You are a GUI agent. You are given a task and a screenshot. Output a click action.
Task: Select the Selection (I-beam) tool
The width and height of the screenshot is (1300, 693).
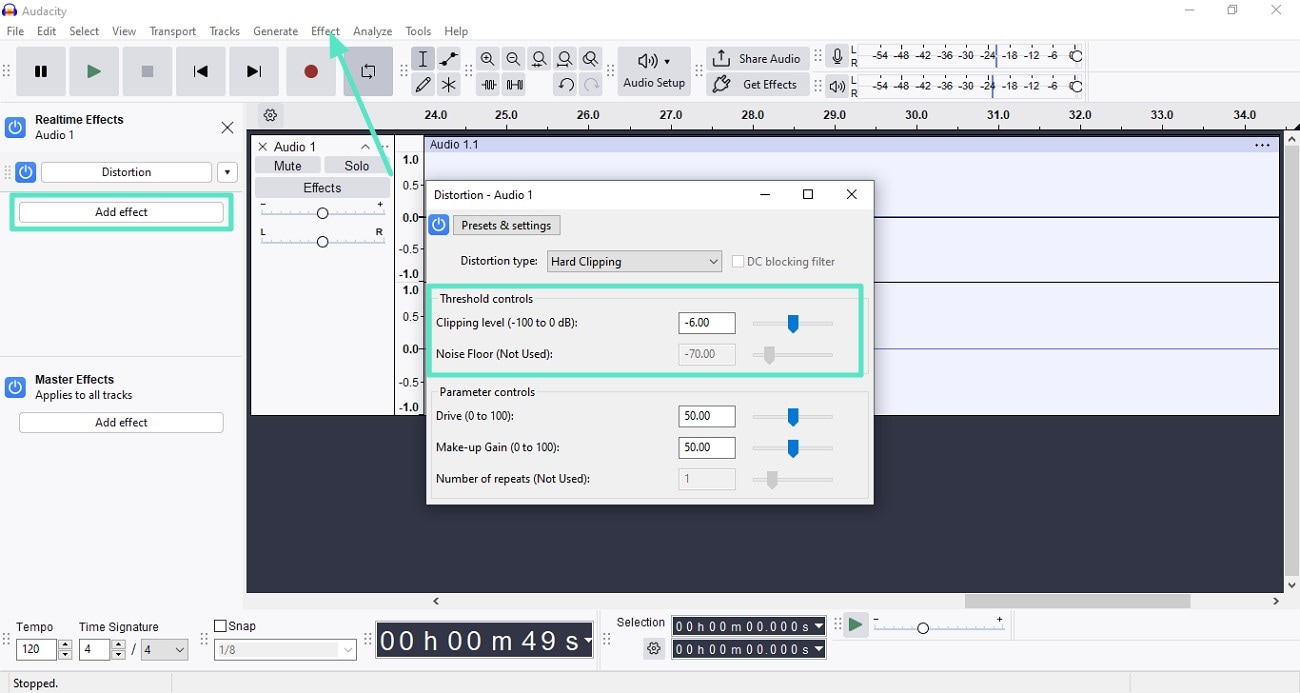point(423,59)
